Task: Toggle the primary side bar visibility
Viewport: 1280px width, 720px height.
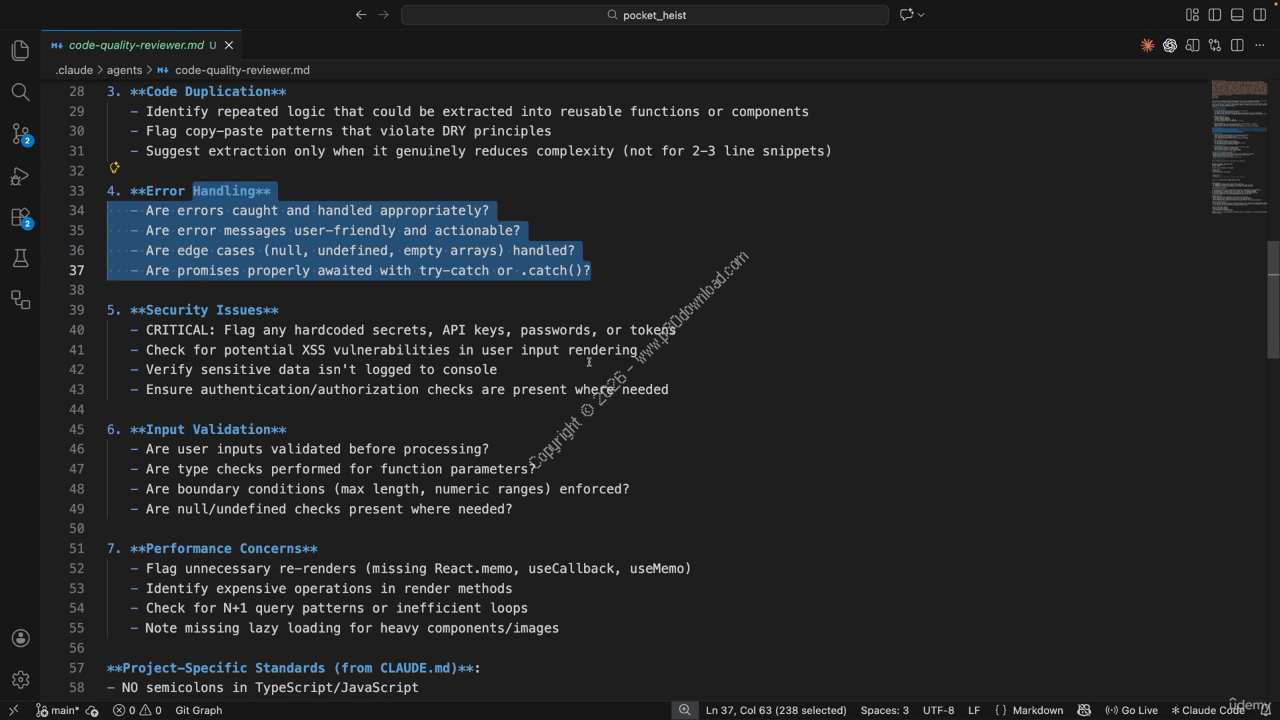Action: click(x=1214, y=15)
